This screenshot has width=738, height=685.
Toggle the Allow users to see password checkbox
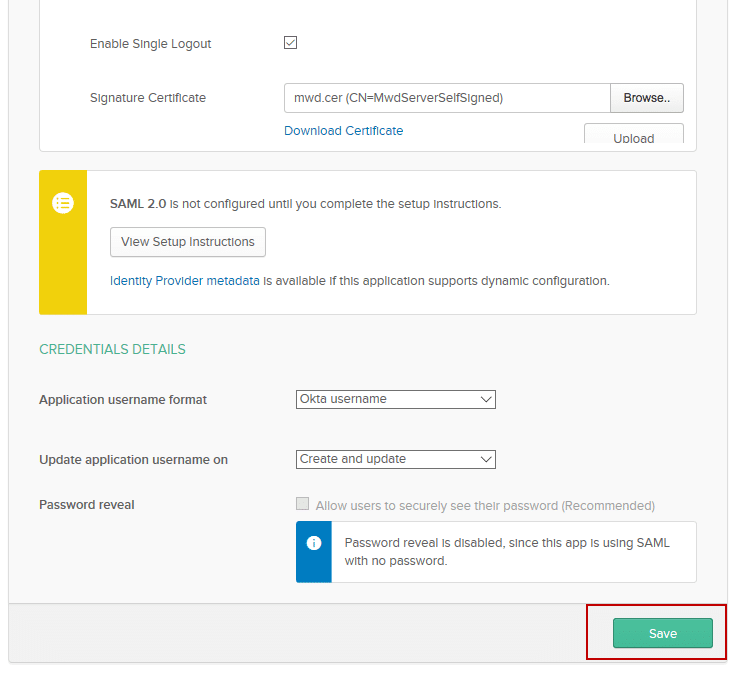pyautogui.click(x=303, y=505)
